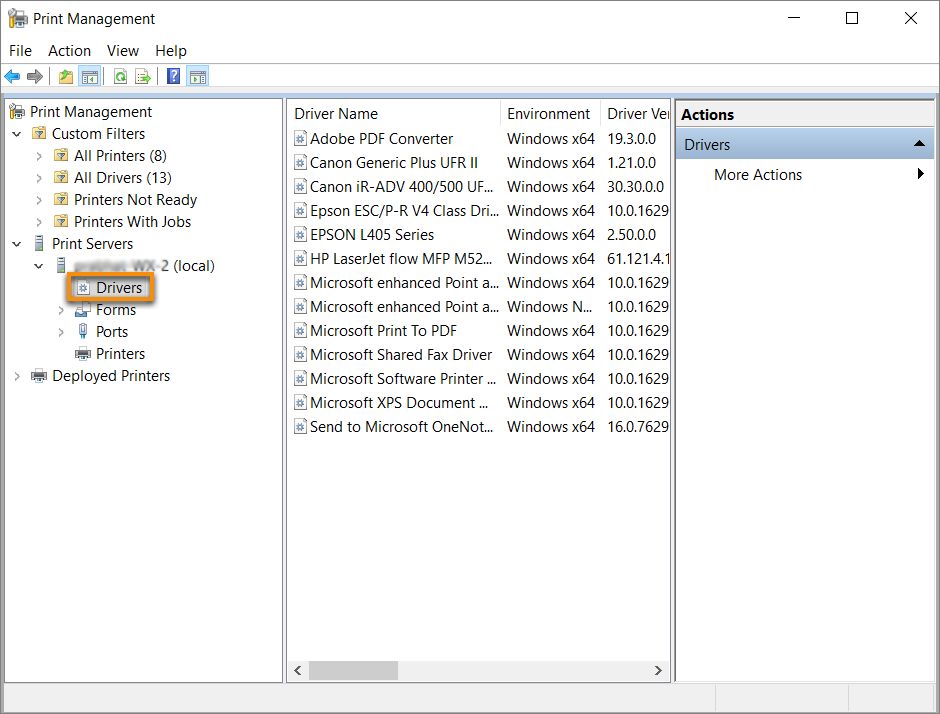Click the Refresh toolbar icon

click(118, 76)
